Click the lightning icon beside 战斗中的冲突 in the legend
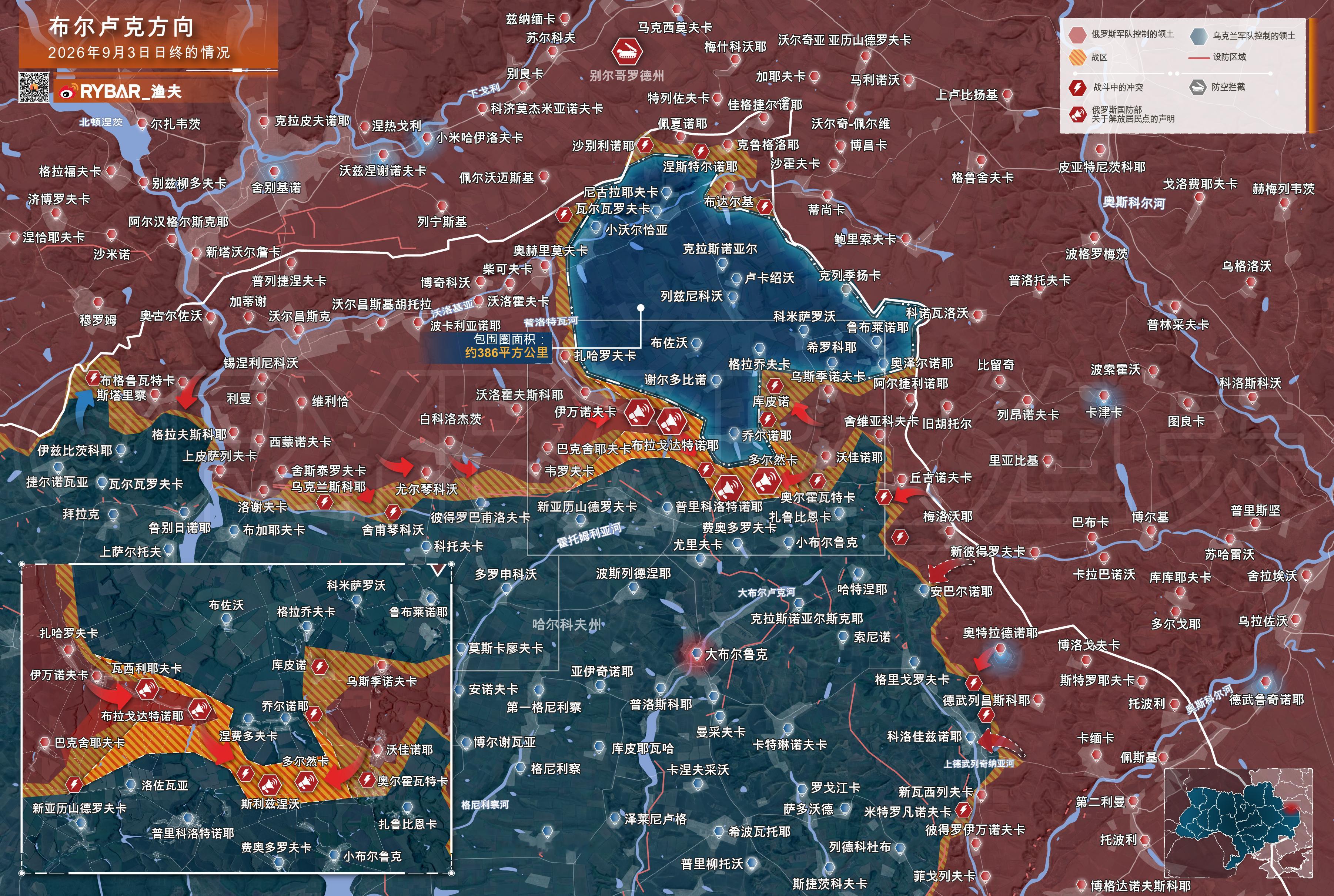Viewport: 1334px width, 896px height. point(1077,87)
